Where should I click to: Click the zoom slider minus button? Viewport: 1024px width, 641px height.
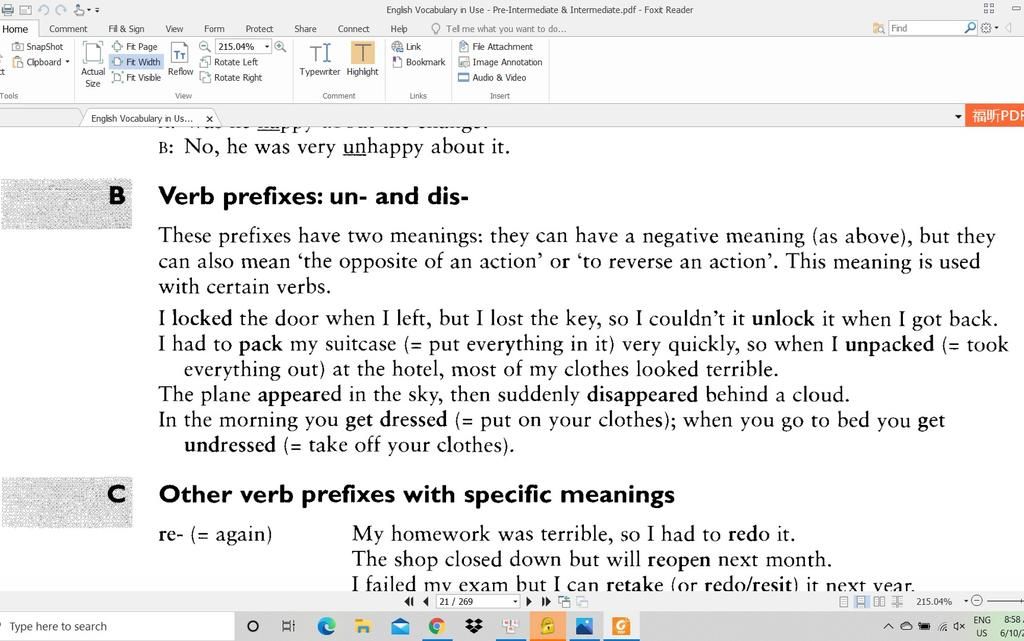[976, 601]
